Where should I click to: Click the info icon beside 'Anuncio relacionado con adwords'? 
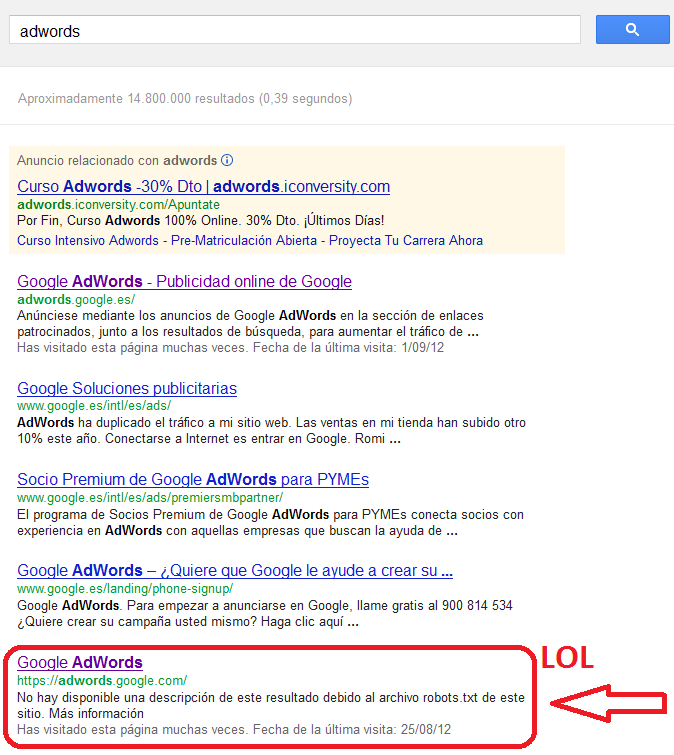(227, 160)
